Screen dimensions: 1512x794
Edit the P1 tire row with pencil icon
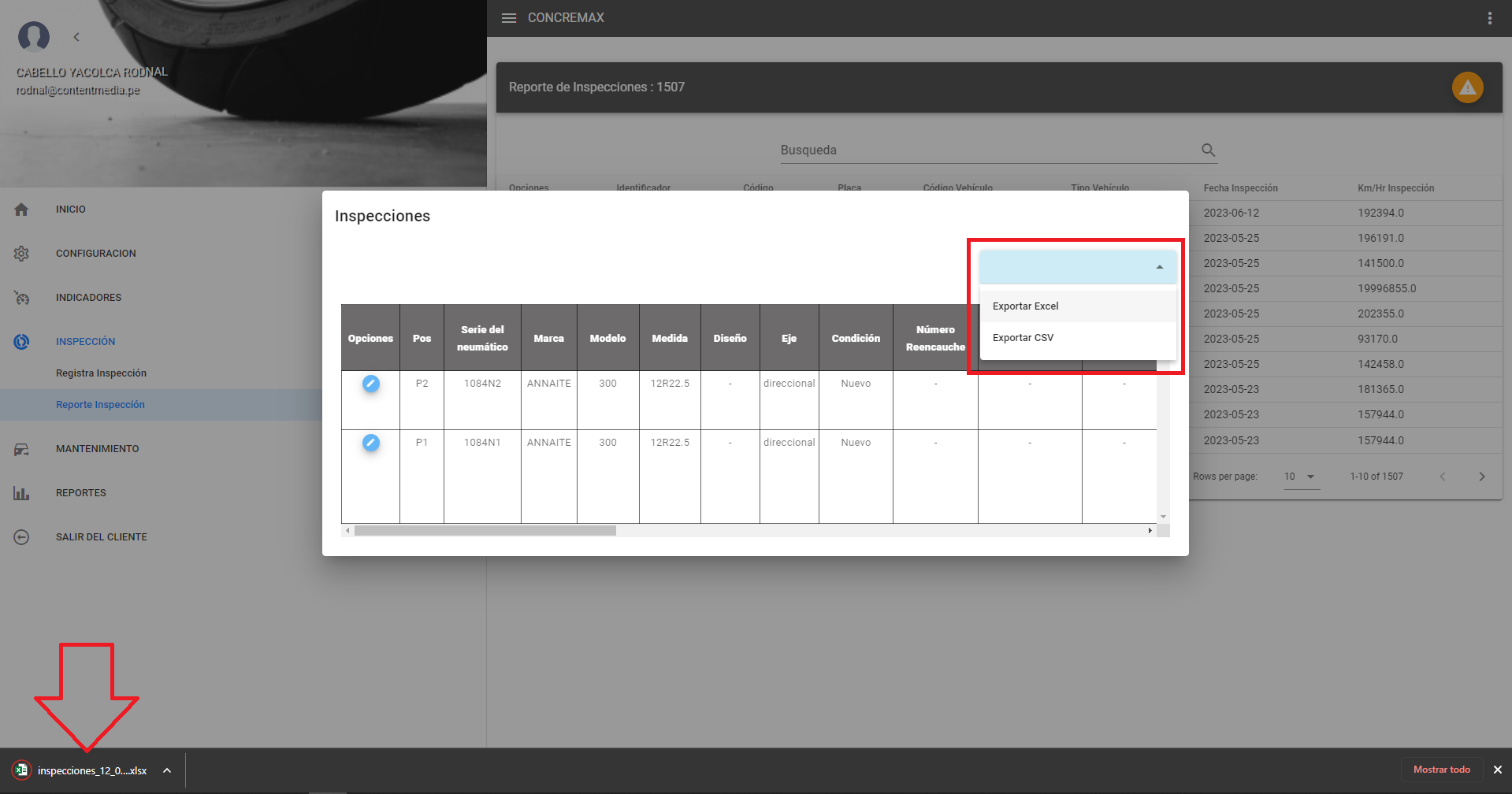(x=370, y=443)
